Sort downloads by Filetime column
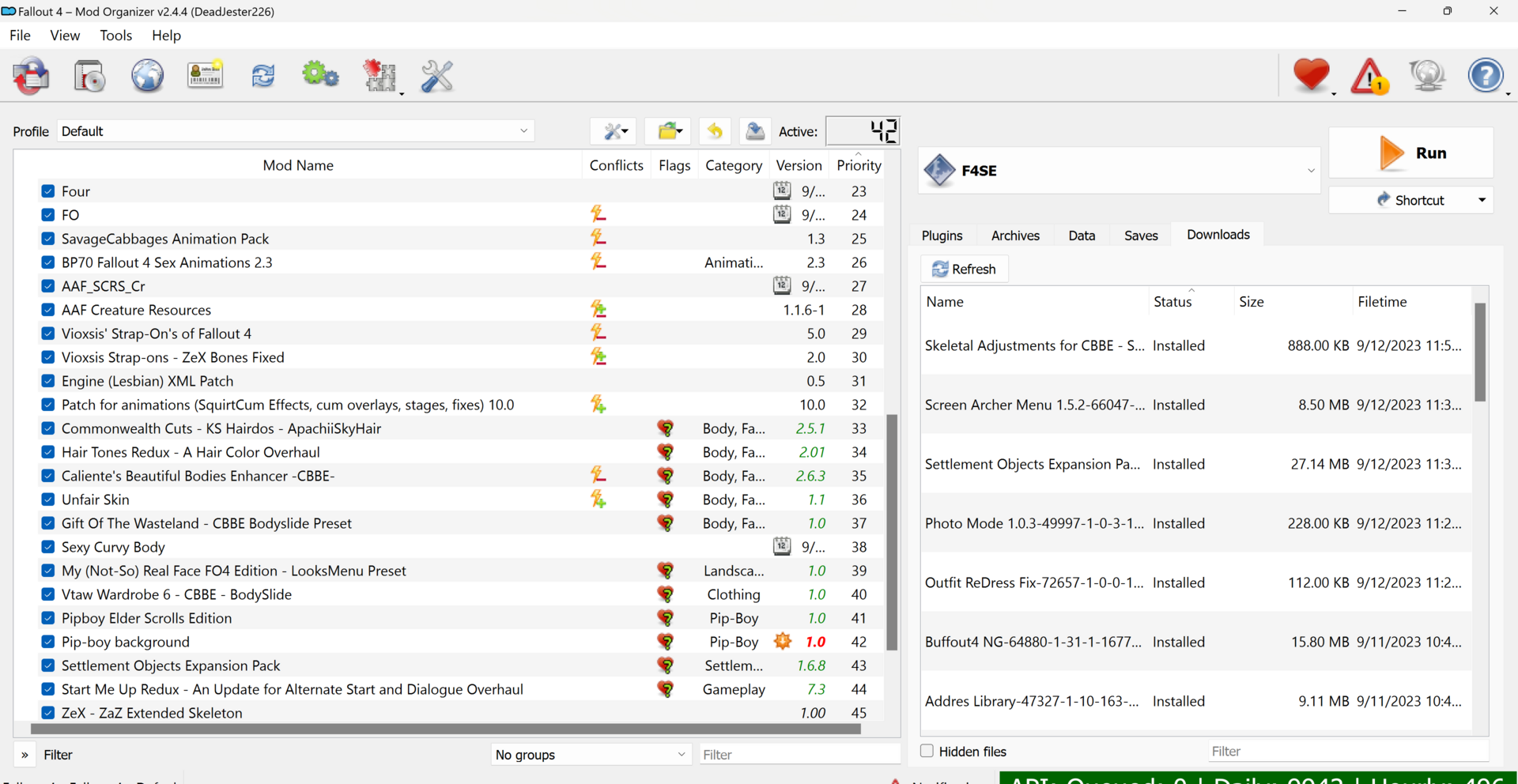 click(1412, 301)
